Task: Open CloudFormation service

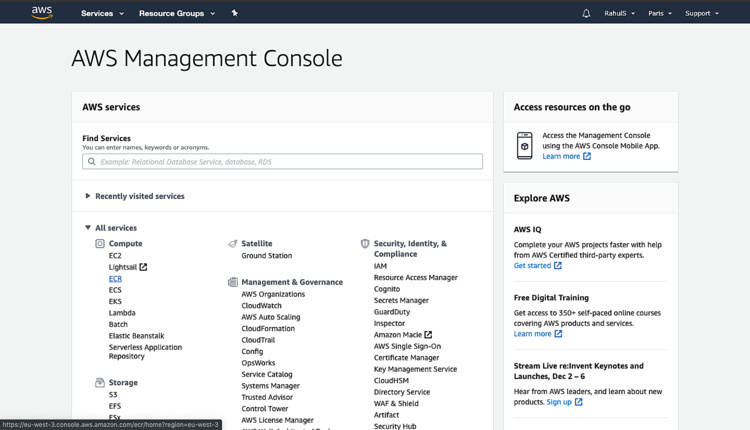Action: coord(268,329)
